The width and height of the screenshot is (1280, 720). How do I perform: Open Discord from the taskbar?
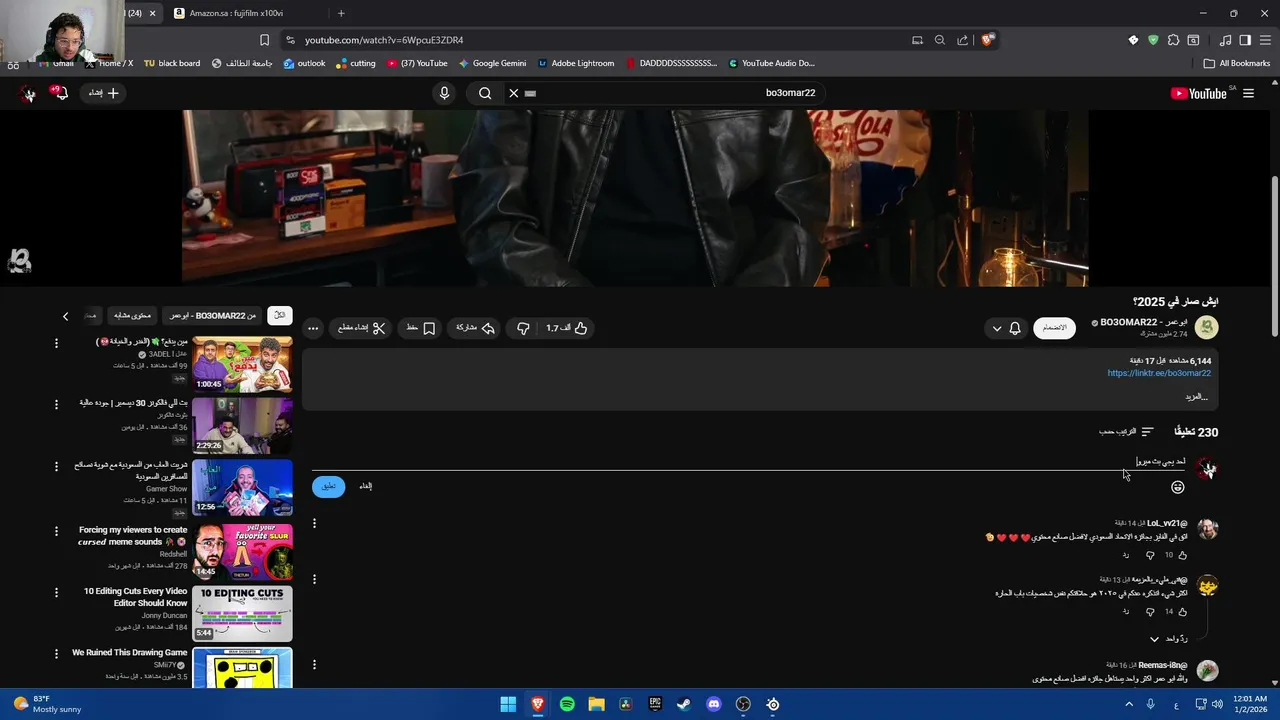point(713,704)
